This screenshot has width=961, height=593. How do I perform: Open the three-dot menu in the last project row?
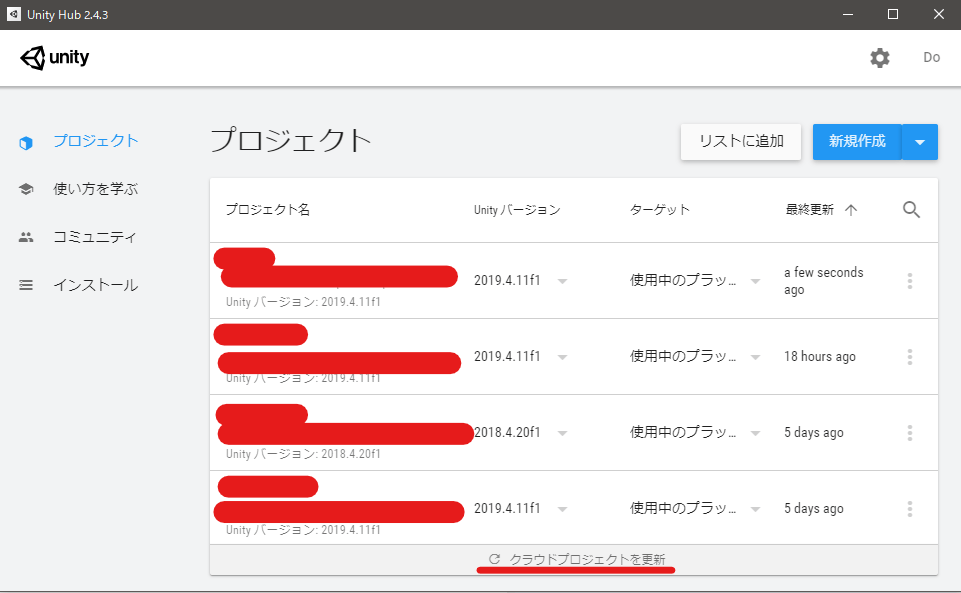pyautogui.click(x=910, y=508)
